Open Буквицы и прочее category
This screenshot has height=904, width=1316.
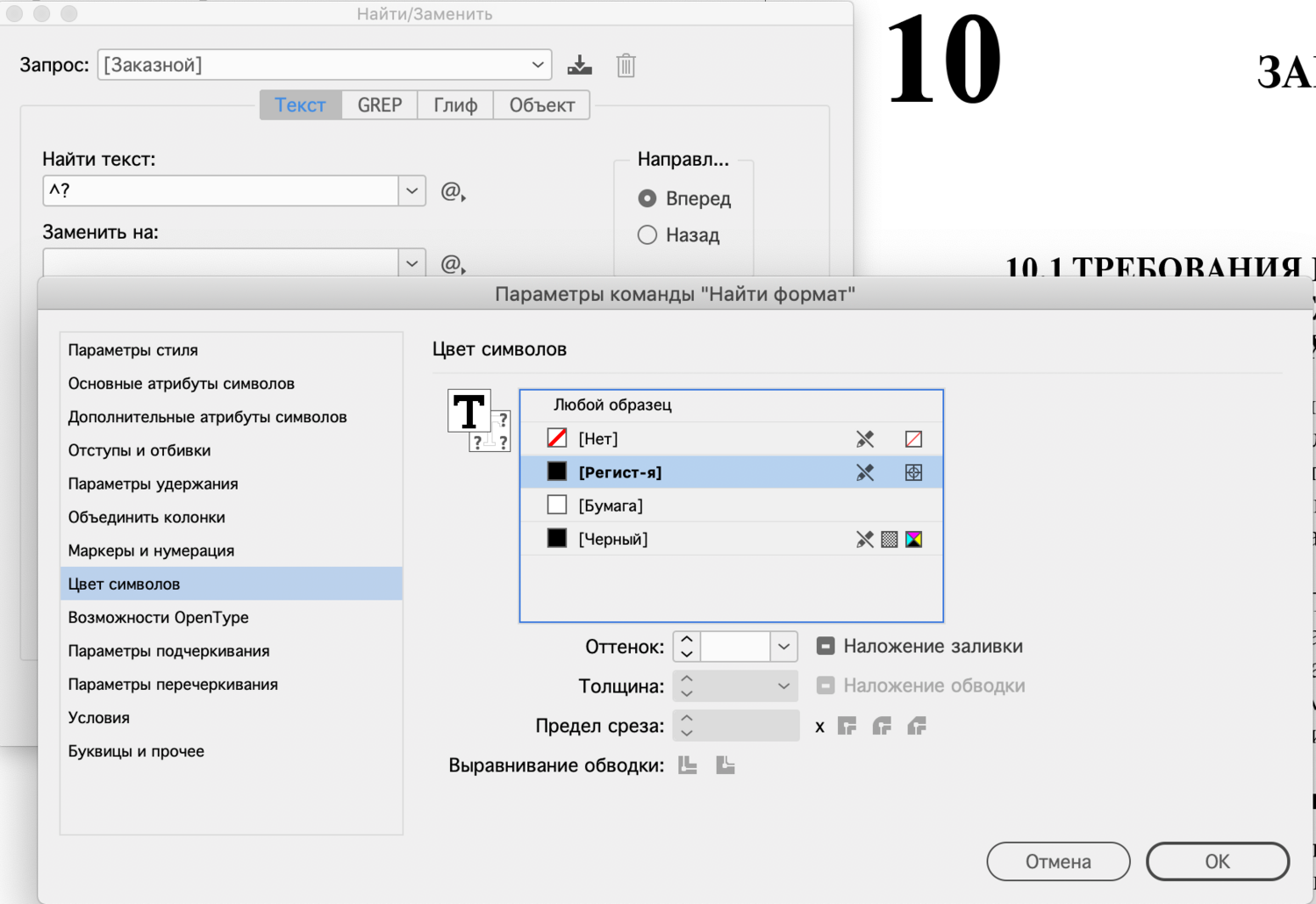(232, 750)
